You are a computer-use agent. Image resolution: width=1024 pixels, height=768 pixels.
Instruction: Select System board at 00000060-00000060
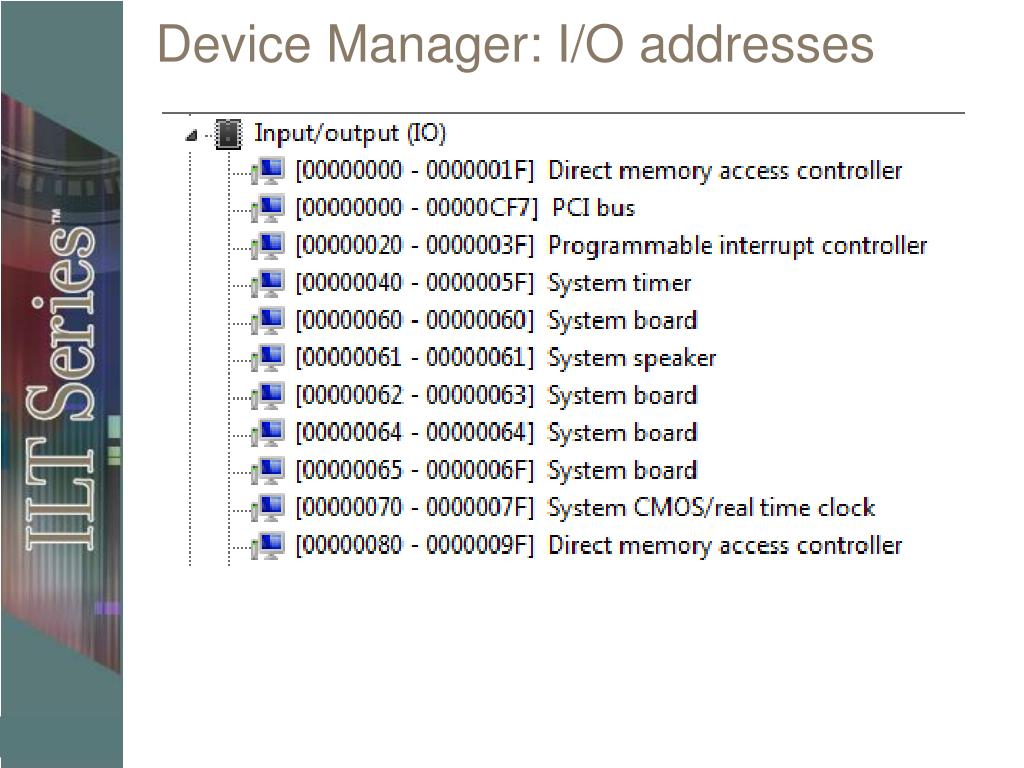496,321
